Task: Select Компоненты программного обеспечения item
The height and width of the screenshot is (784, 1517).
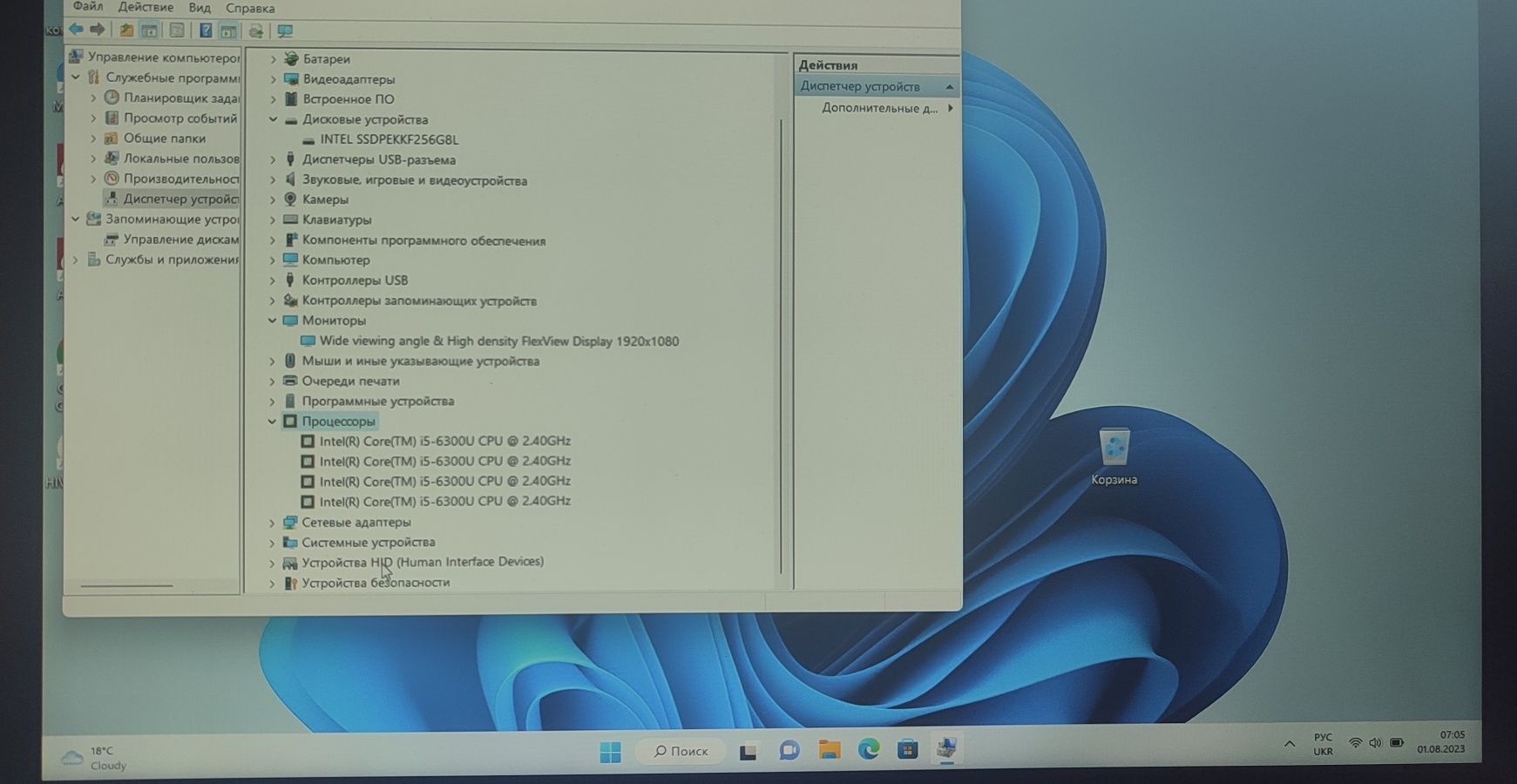Action: click(x=423, y=241)
